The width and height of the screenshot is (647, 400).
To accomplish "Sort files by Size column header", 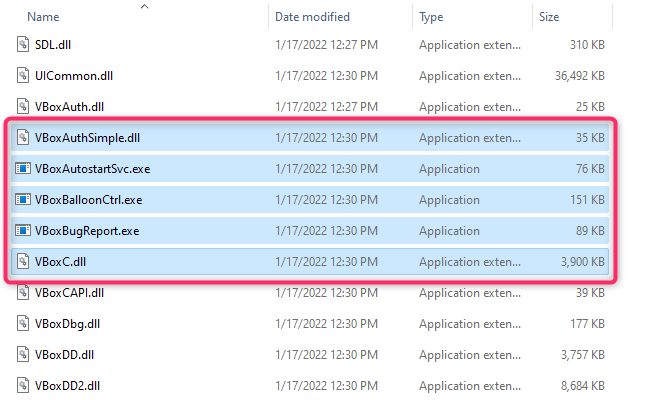I will [549, 17].
